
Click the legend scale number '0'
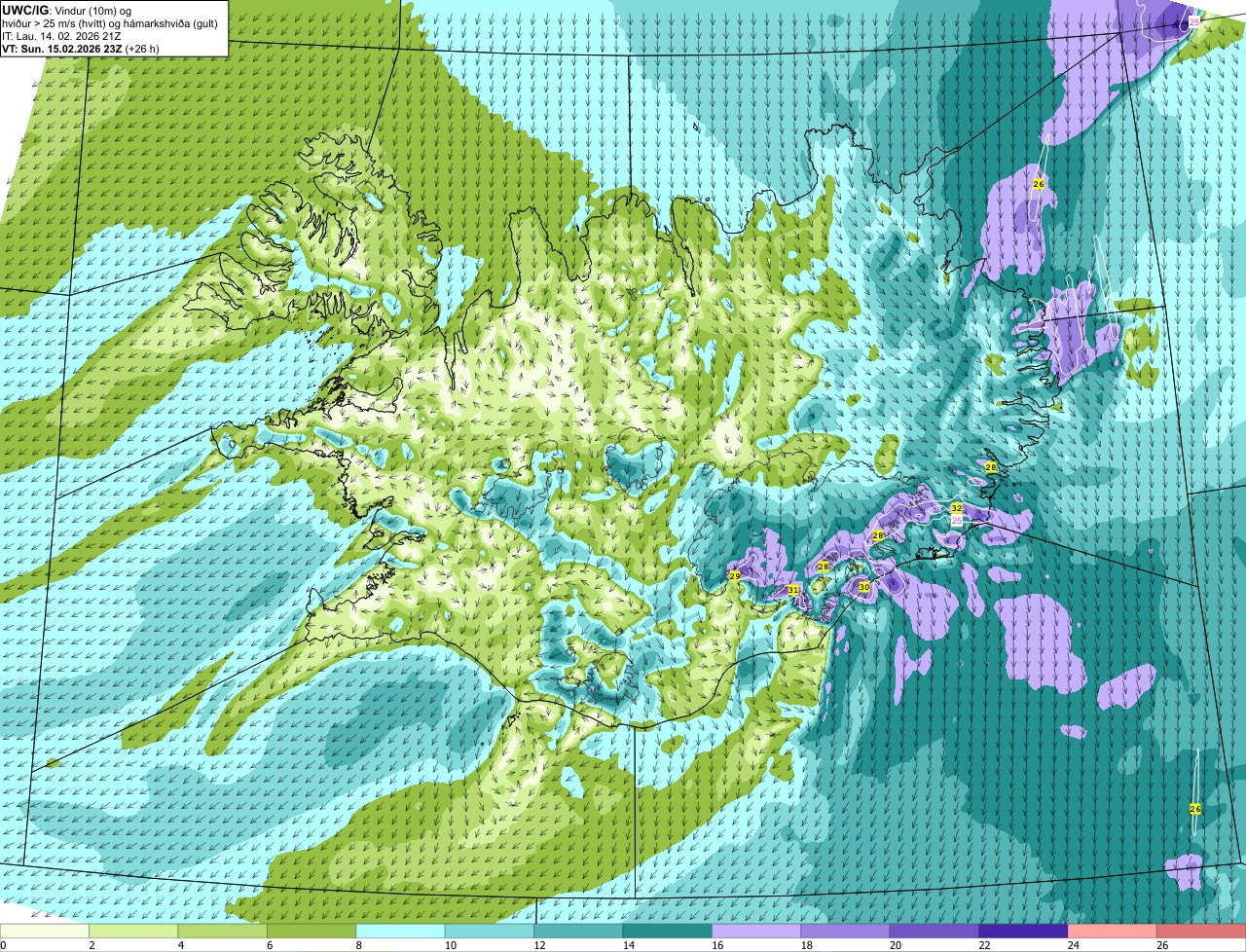pyautogui.click(x=4, y=945)
